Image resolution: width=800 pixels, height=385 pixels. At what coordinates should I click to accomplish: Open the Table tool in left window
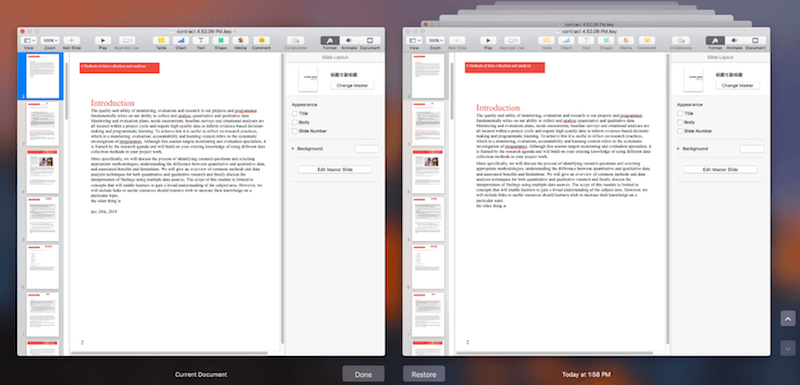tap(161, 40)
